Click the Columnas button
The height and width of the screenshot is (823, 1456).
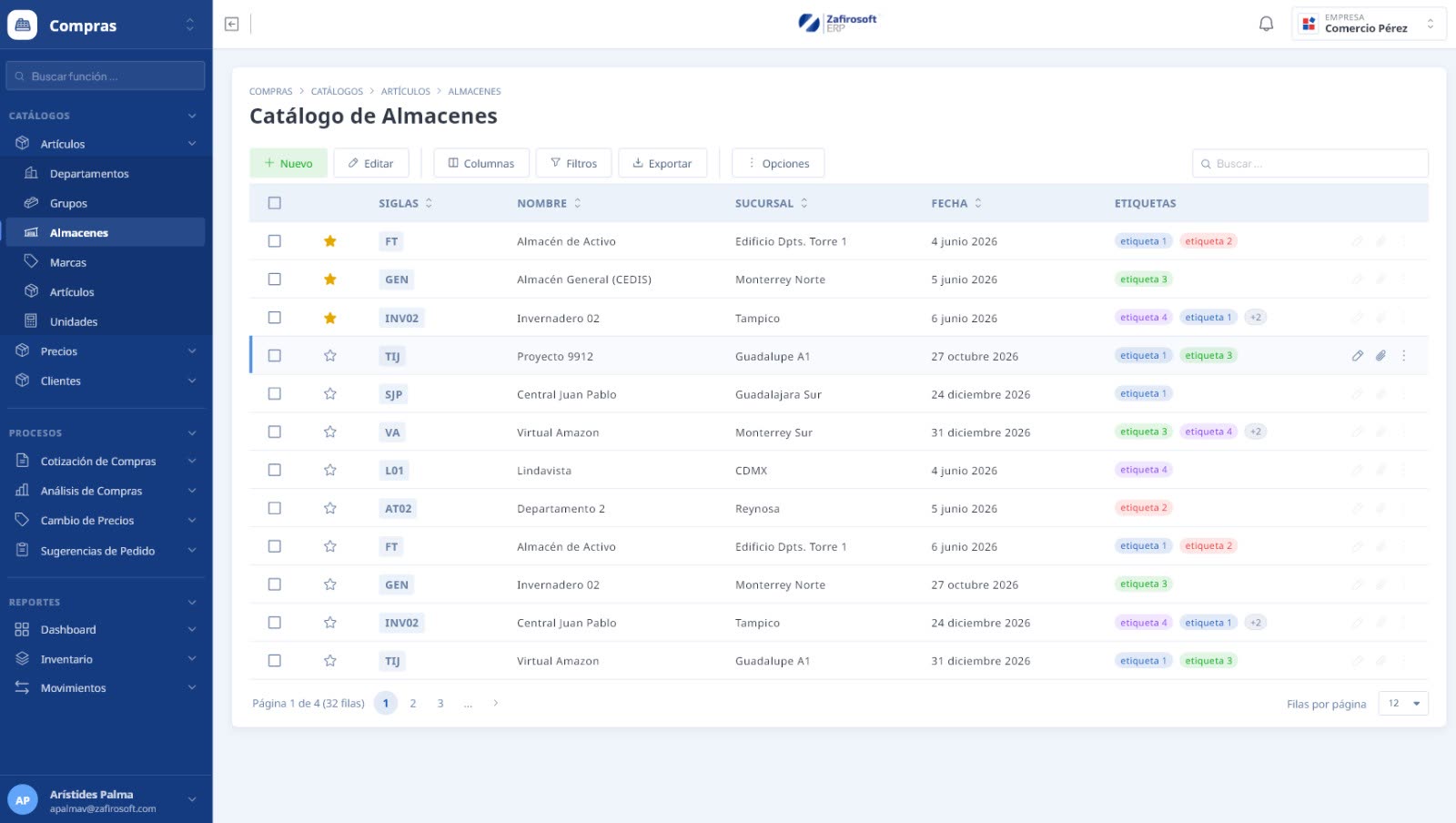[481, 163]
